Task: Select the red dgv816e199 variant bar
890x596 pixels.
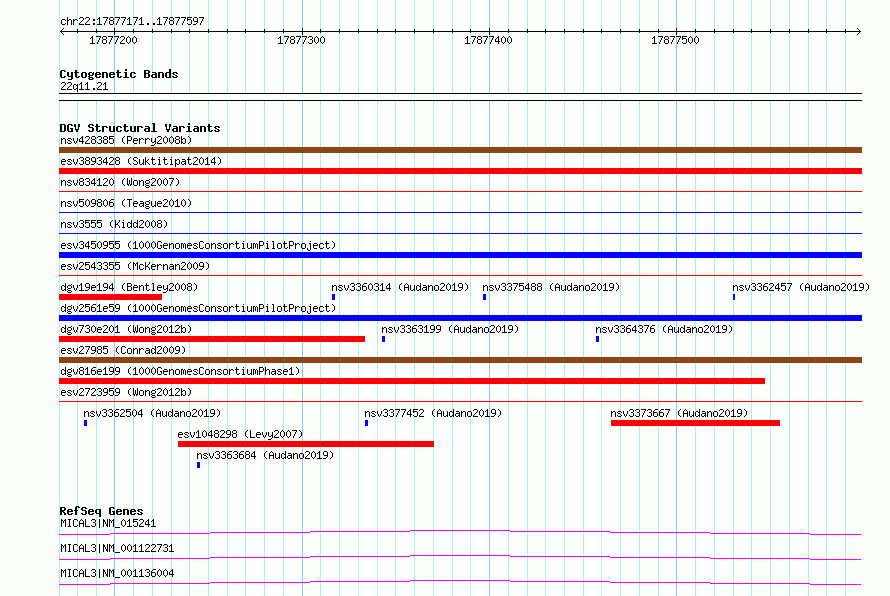Action: point(412,381)
